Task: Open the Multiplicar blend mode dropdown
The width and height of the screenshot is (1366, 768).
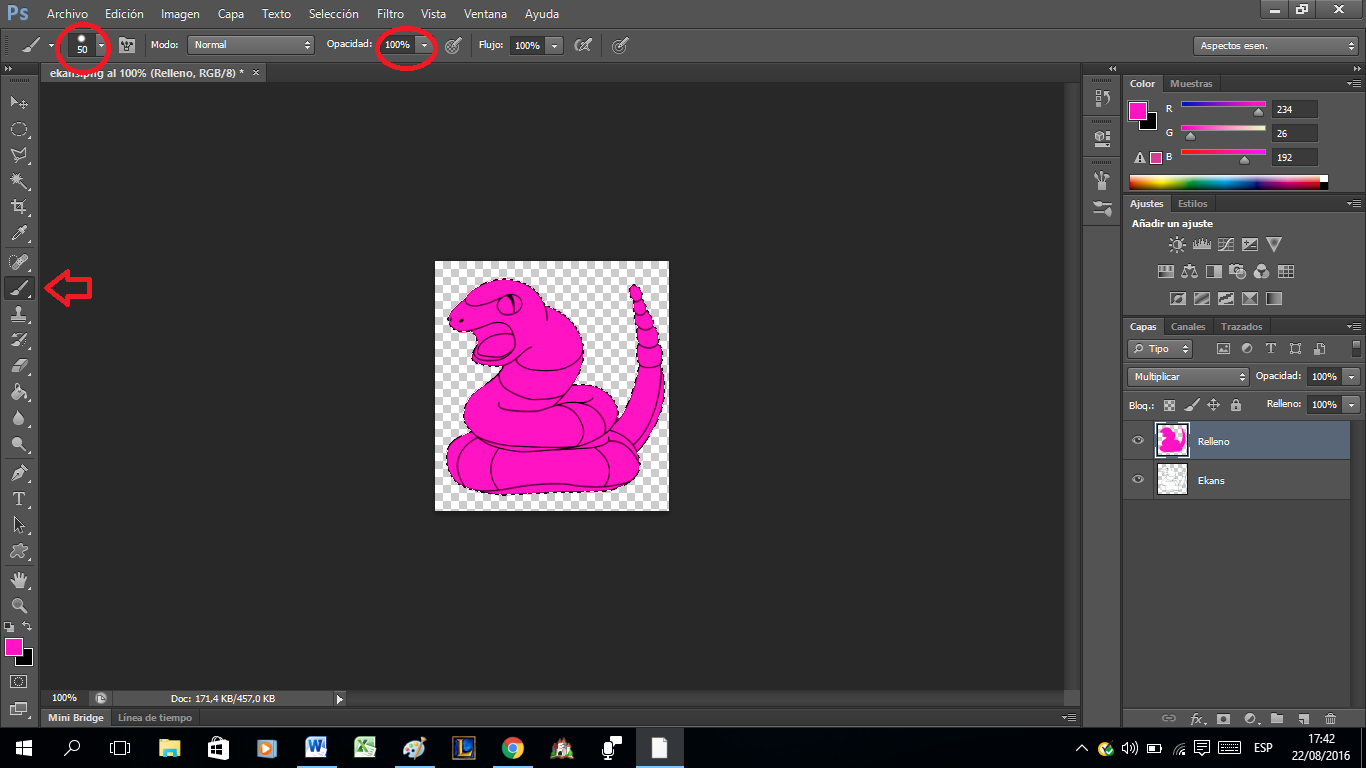Action: (1188, 377)
